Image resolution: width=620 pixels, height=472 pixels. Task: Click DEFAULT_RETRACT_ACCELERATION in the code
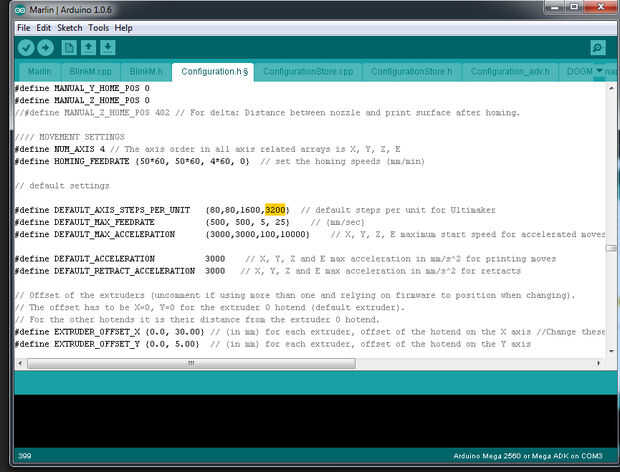[124, 271]
